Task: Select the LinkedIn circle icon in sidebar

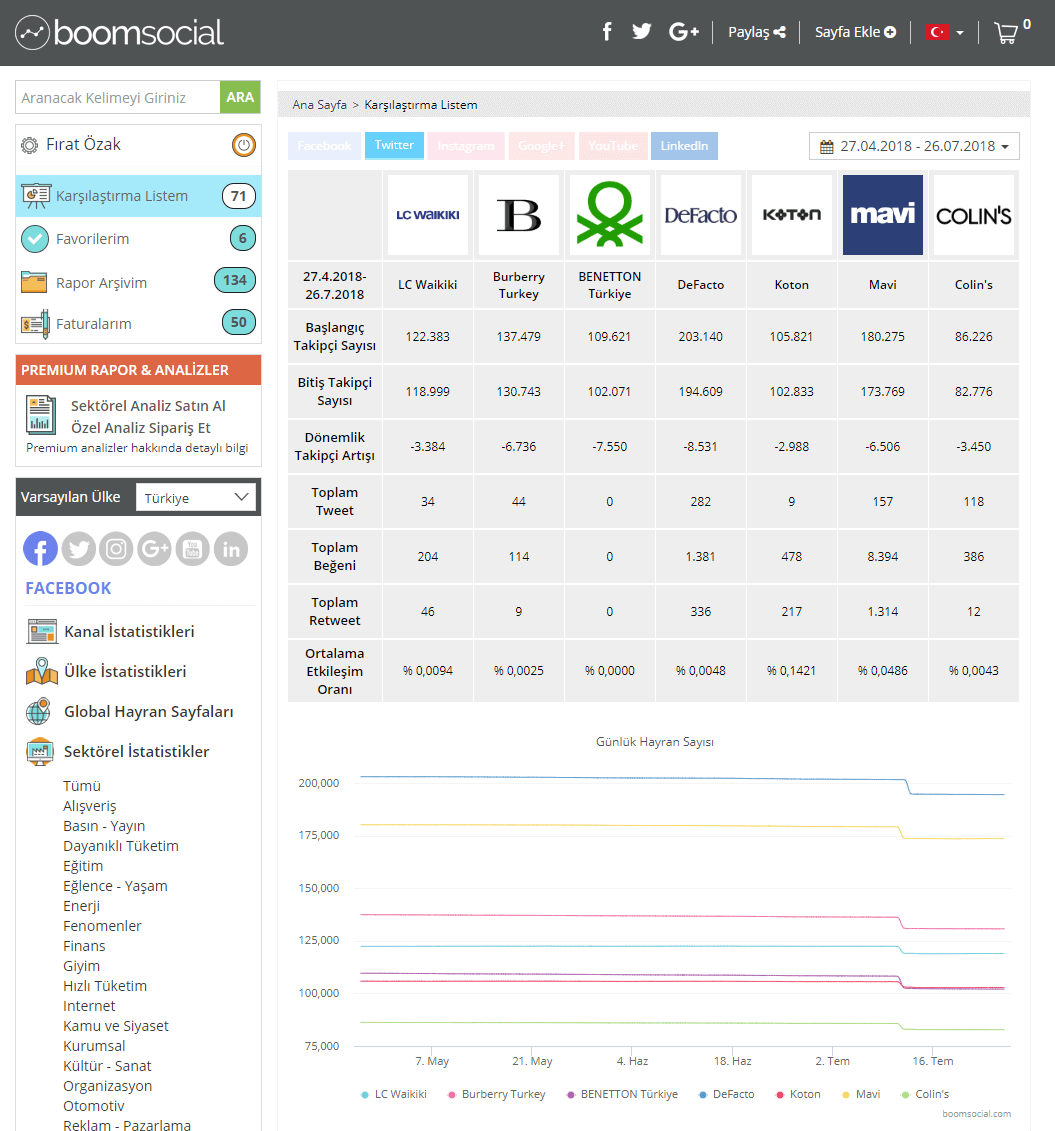Action: pyautogui.click(x=231, y=549)
